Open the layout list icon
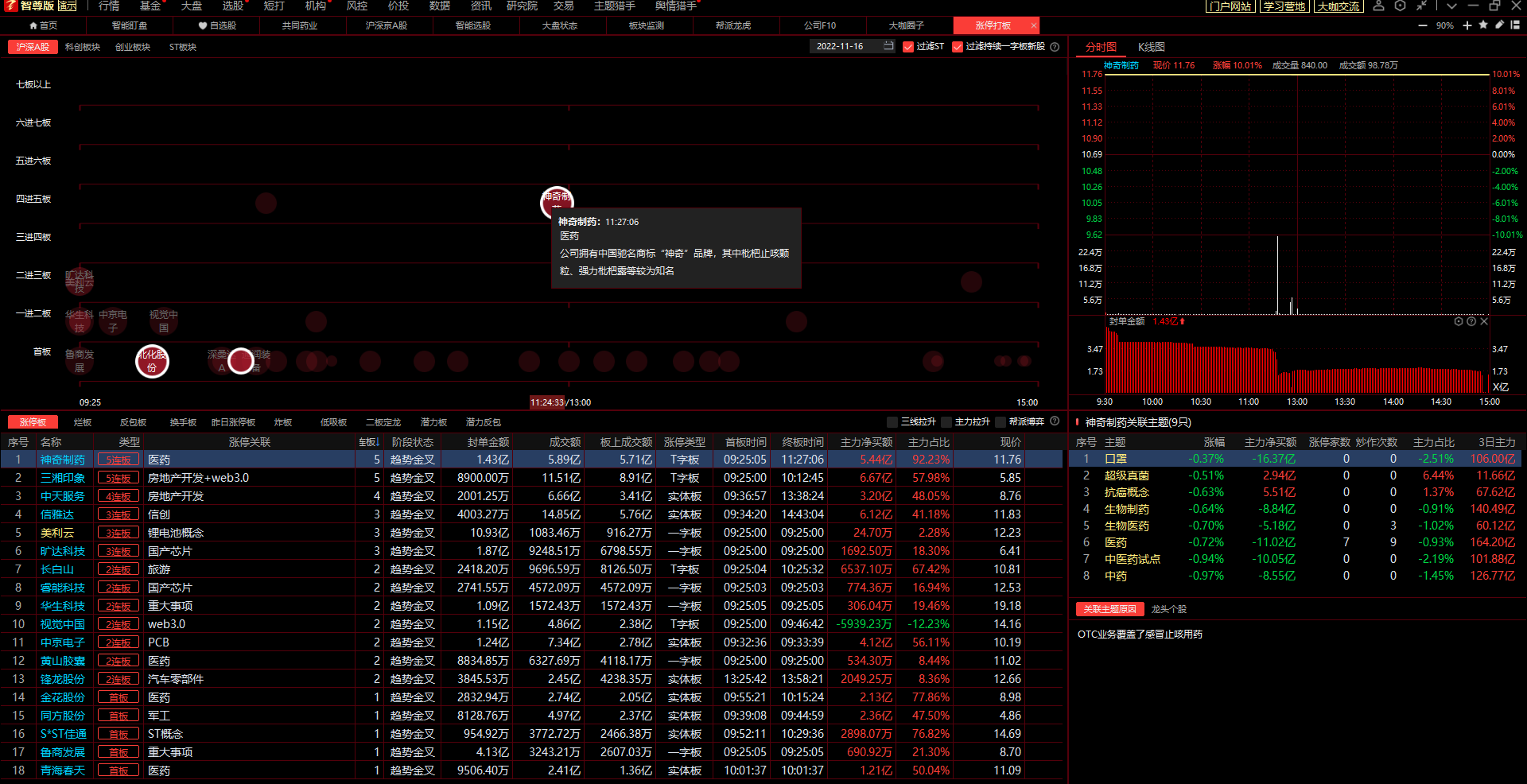1527x784 pixels. 1515,25
